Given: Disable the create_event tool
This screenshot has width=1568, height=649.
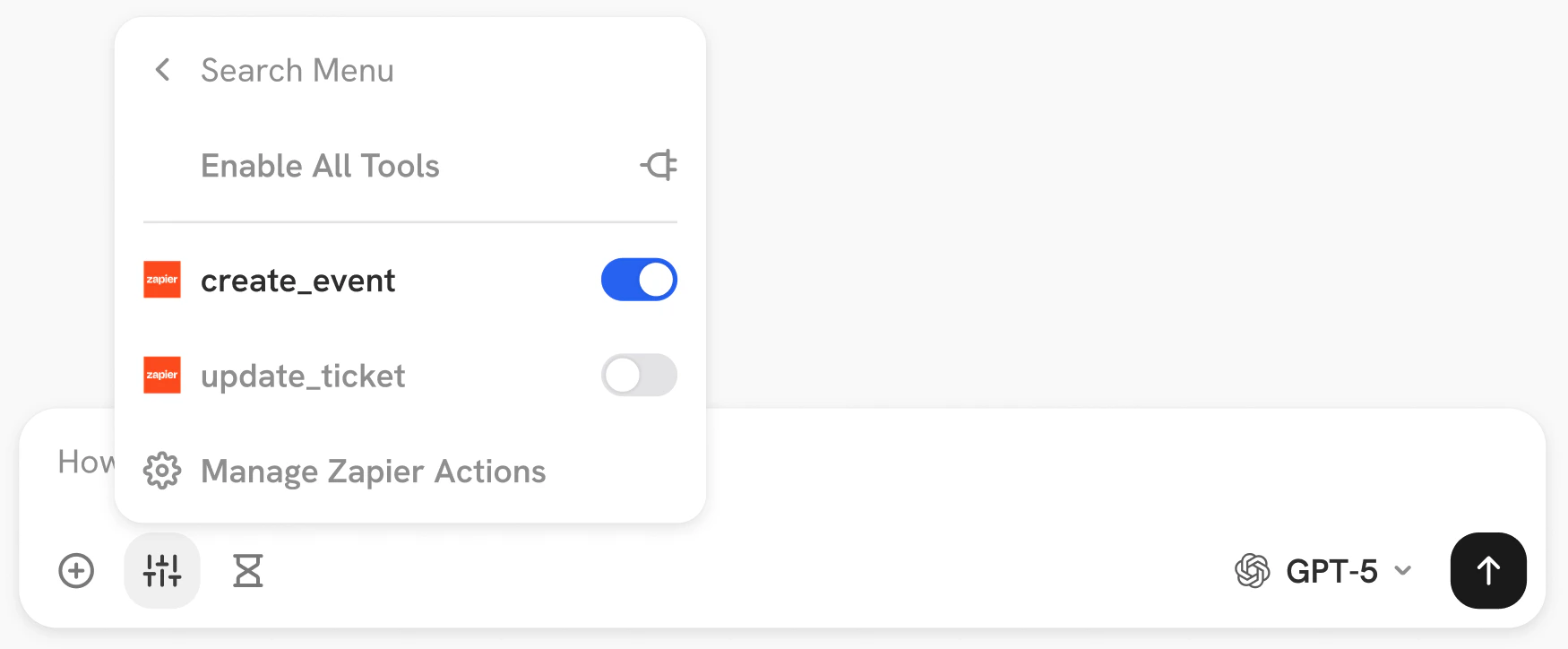Looking at the screenshot, I should click(638, 280).
